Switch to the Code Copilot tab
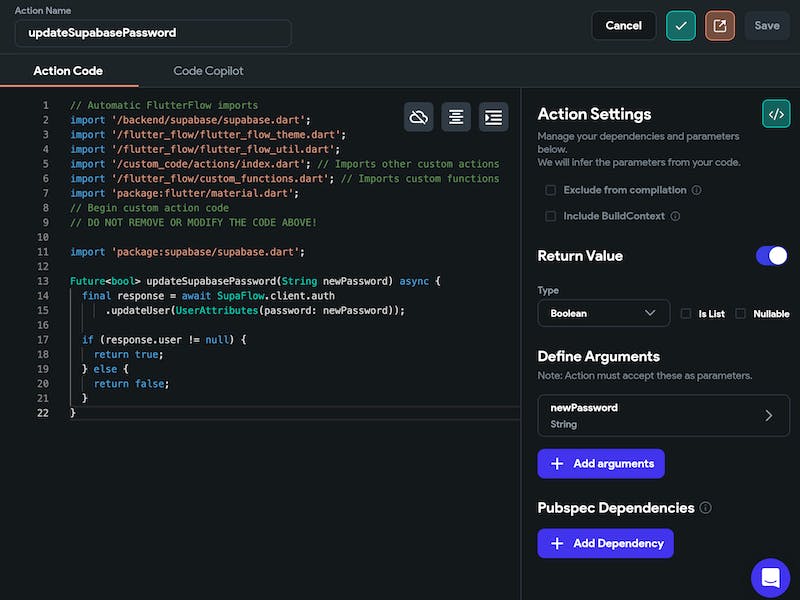This screenshot has width=800, height=600. pos(208,71)
